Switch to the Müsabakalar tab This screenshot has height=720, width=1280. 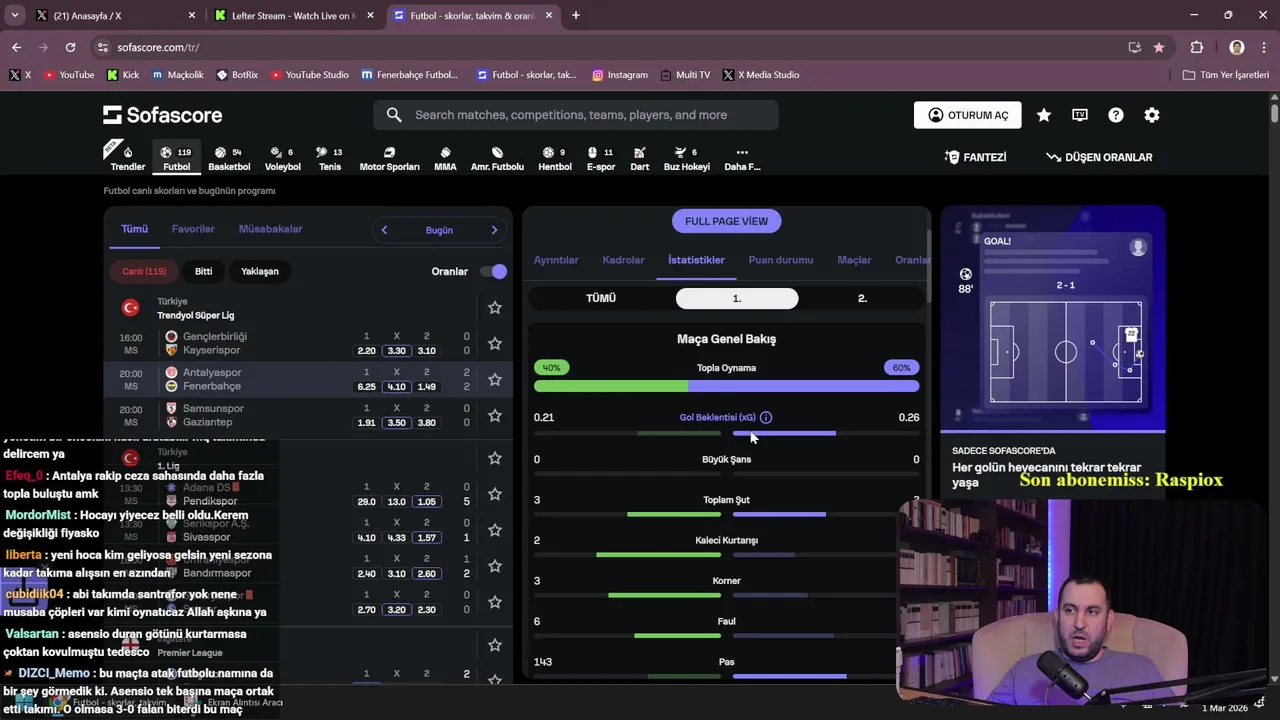coord(270,229)
